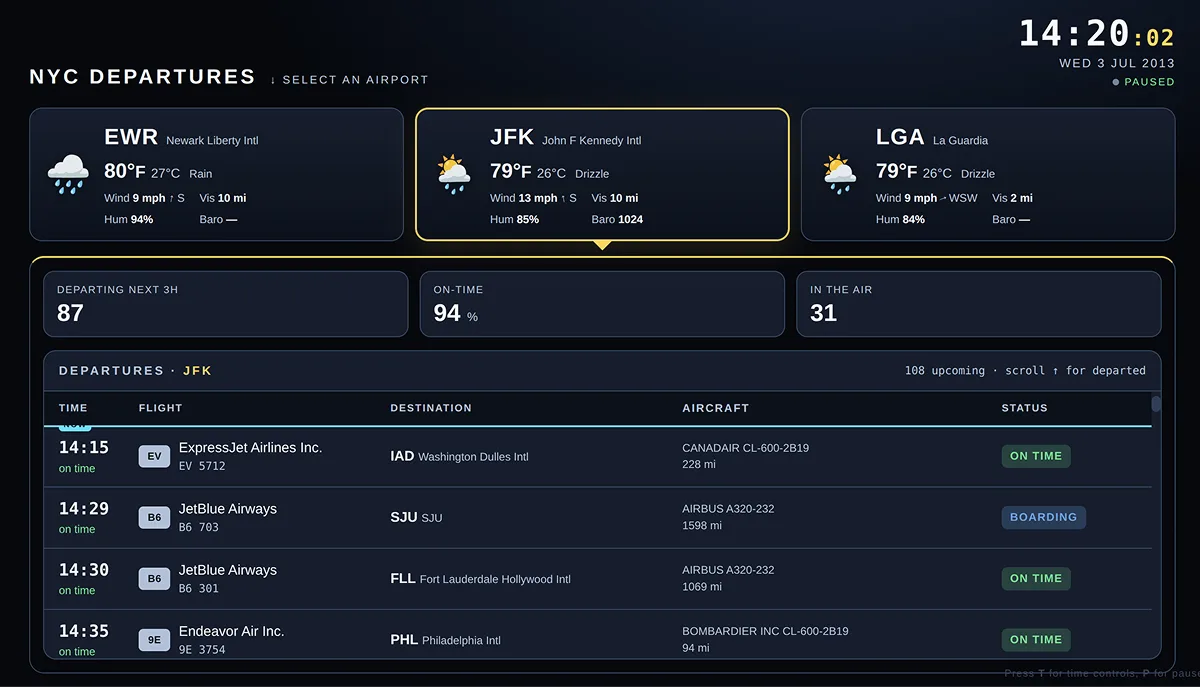
Task: Click the In The Air 31 stat card
Action: [979, 304]
